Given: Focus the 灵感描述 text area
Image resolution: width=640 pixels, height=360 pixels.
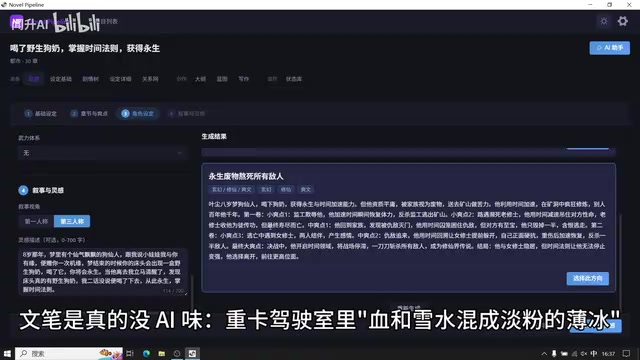Looking at the screenshot, I should click(103, 272).
